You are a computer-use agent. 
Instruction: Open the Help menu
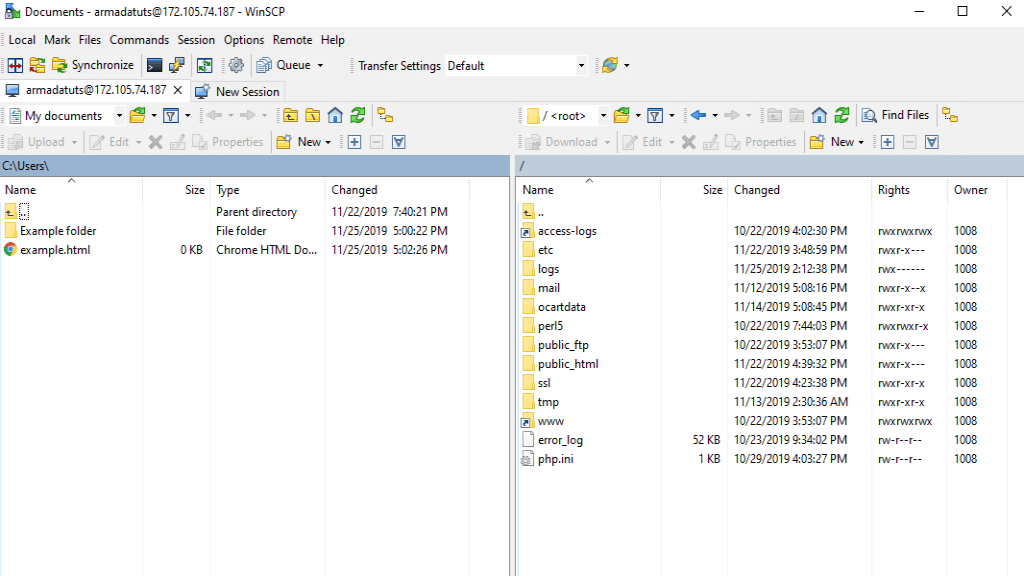(x=332, y=40)
